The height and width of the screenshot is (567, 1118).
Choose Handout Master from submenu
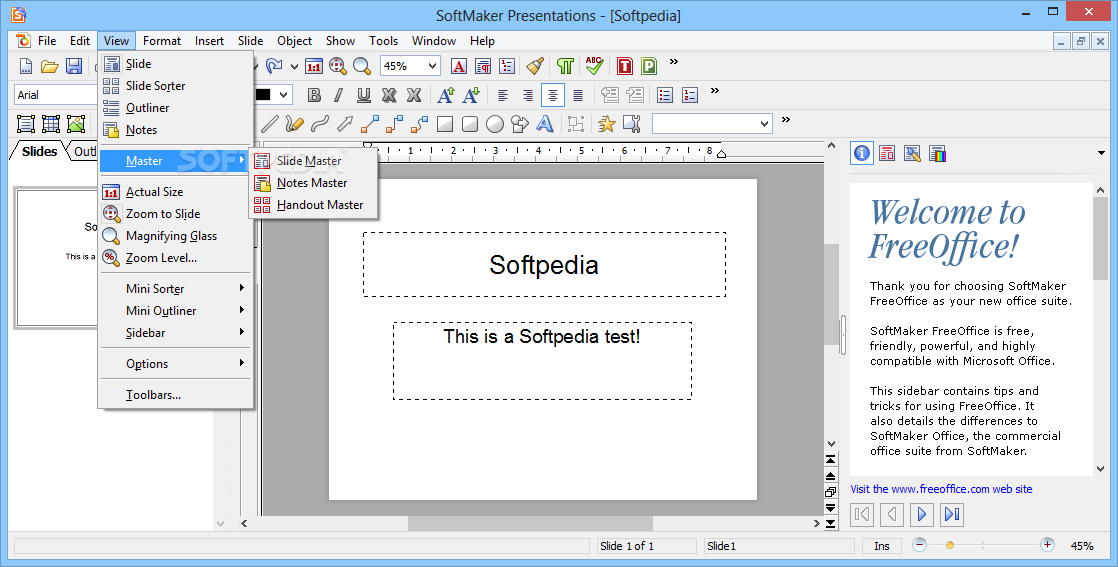click(314, 205)
